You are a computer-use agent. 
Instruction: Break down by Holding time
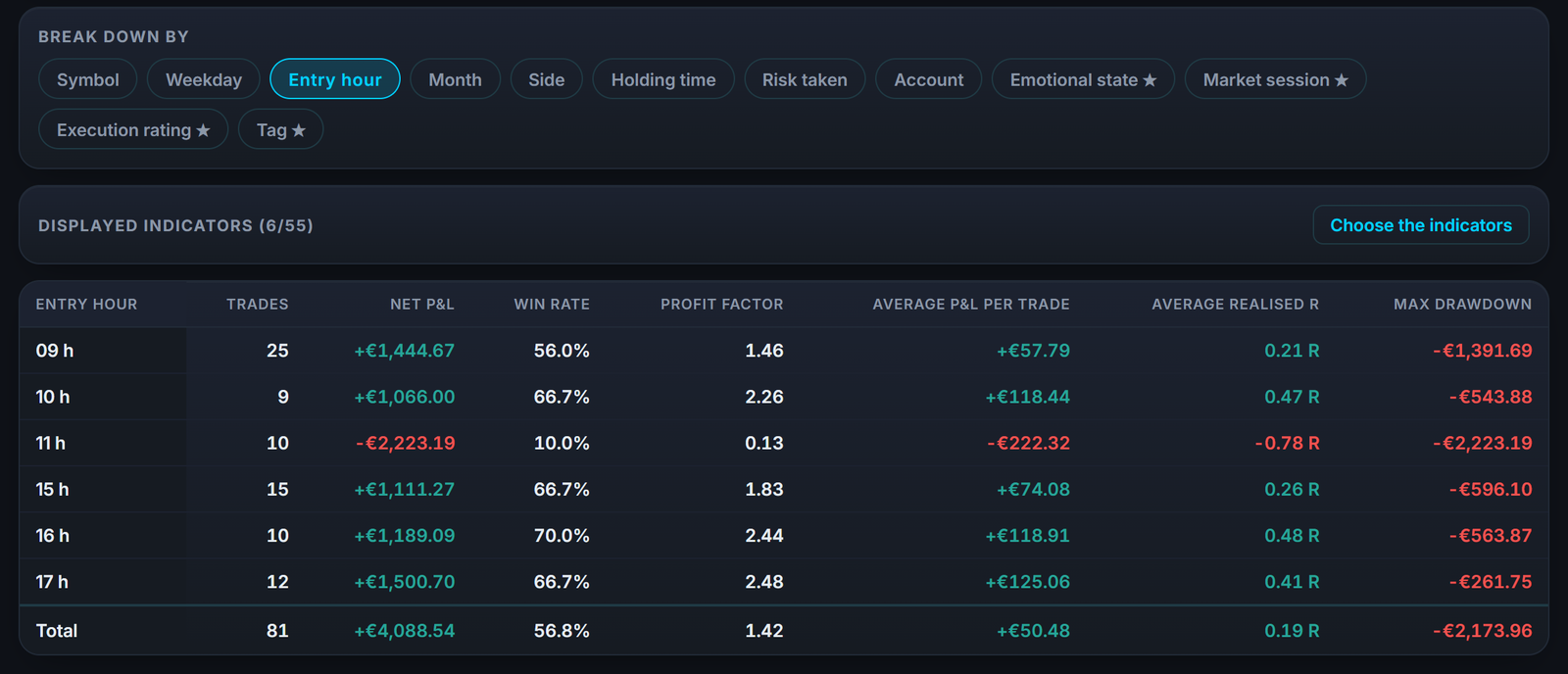point(663,79)
